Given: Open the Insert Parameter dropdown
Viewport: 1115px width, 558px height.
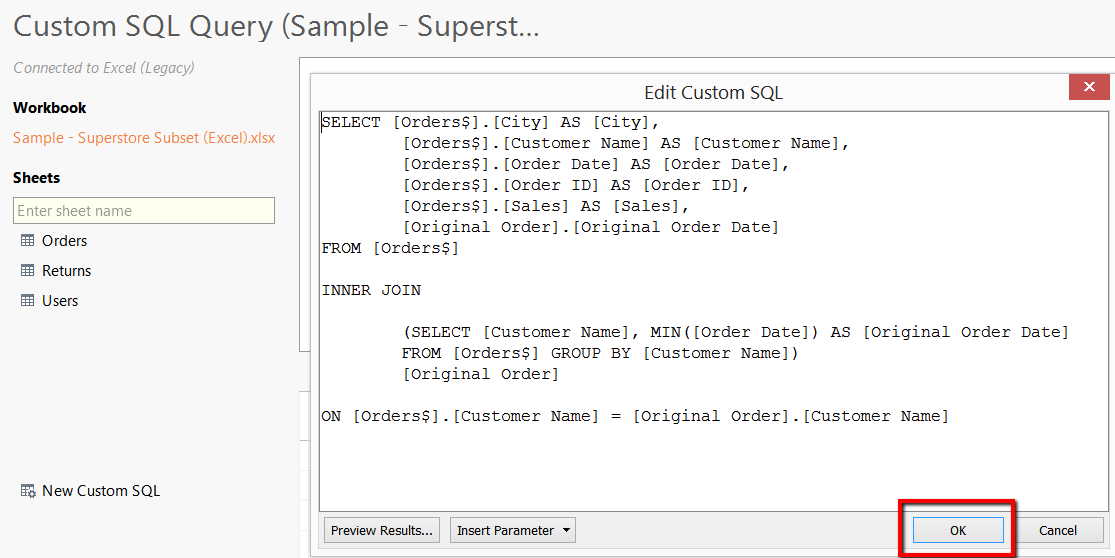Looking at the screenshot, I should [x=513, y=530].
